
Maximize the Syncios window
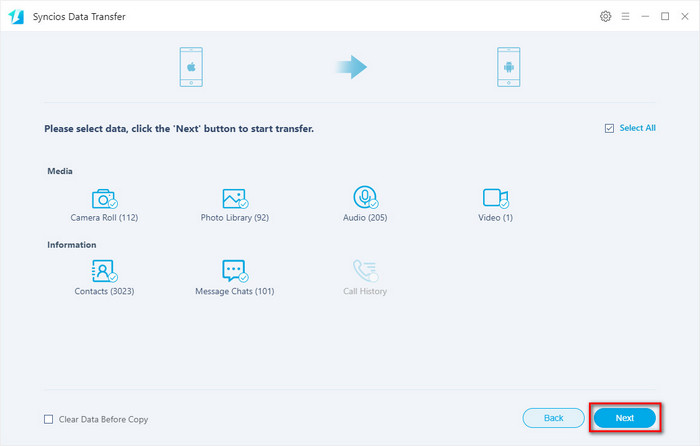click(x=665, y=17)
